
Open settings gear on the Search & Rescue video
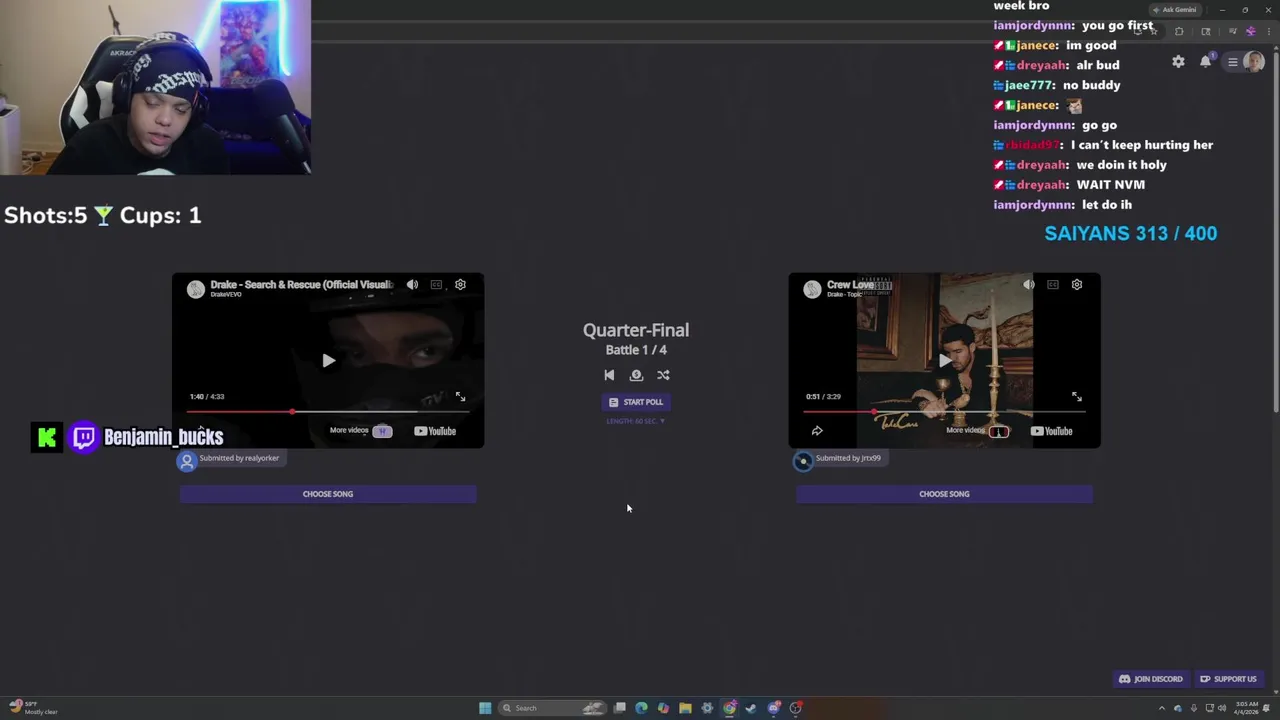460,285
